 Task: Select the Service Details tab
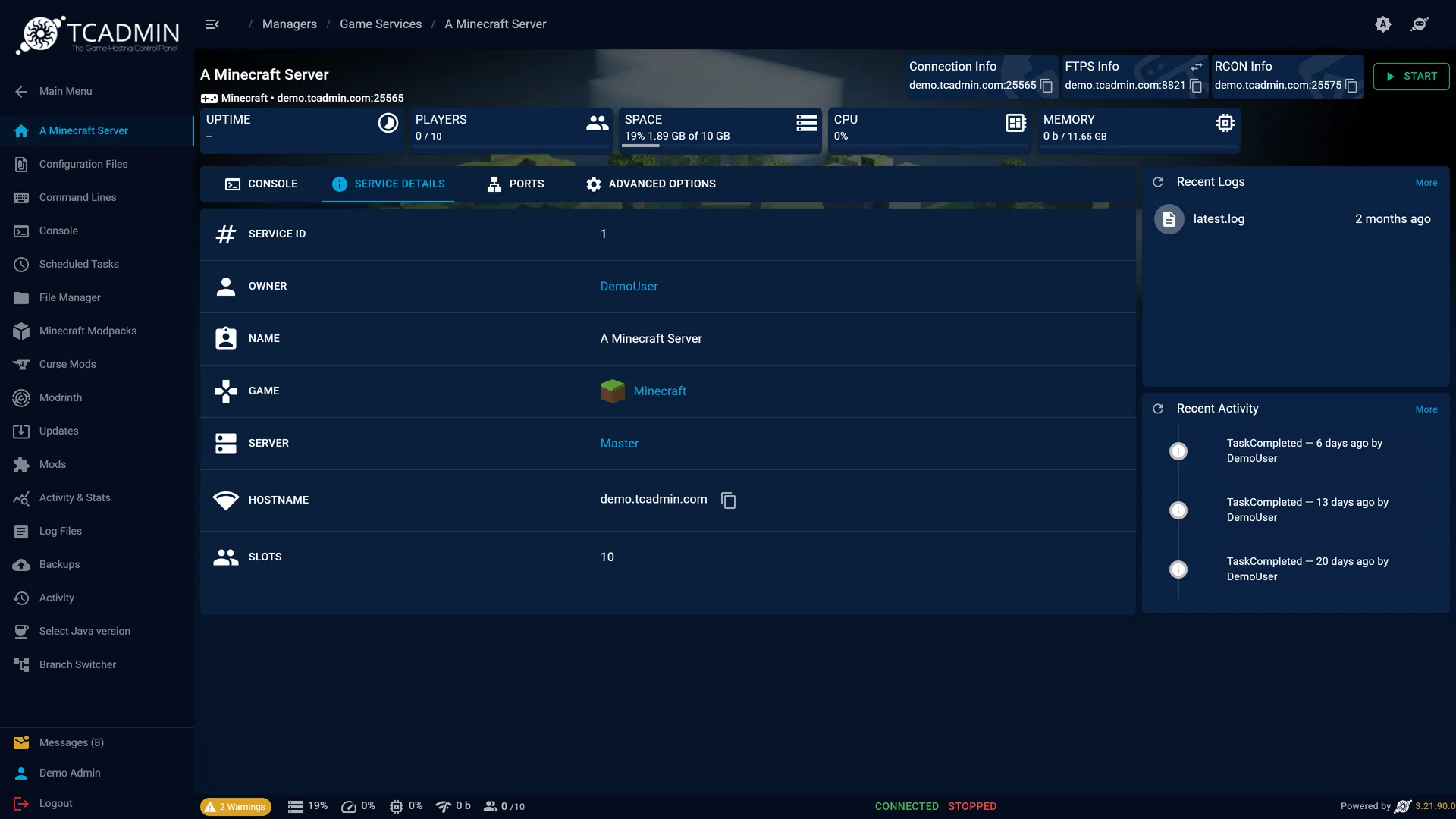(388, 184)
